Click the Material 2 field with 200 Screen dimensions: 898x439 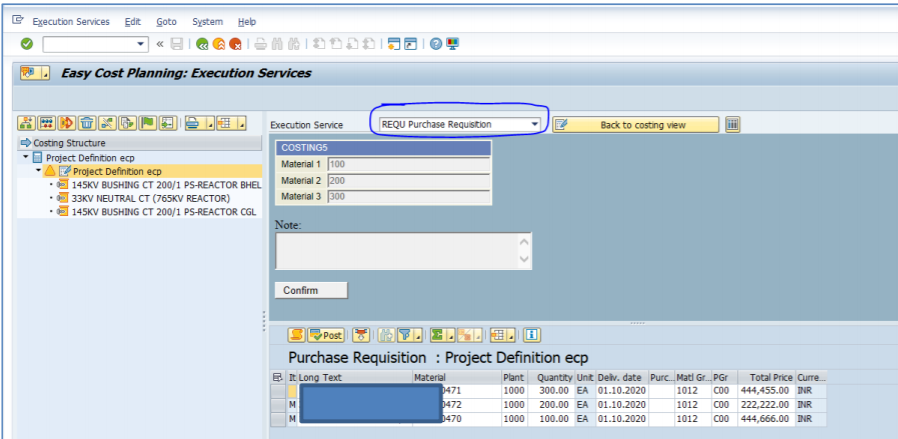tap(409, 180)
